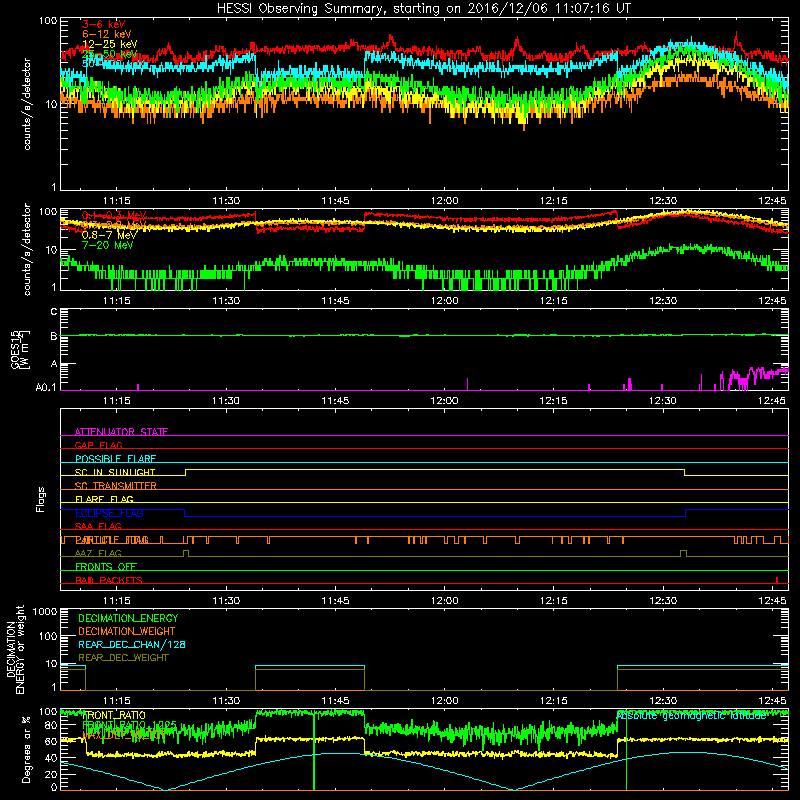Click the POSSIBLE_FLARE flag label
Viewport: 800px width, 800px height.
[115, 459]
